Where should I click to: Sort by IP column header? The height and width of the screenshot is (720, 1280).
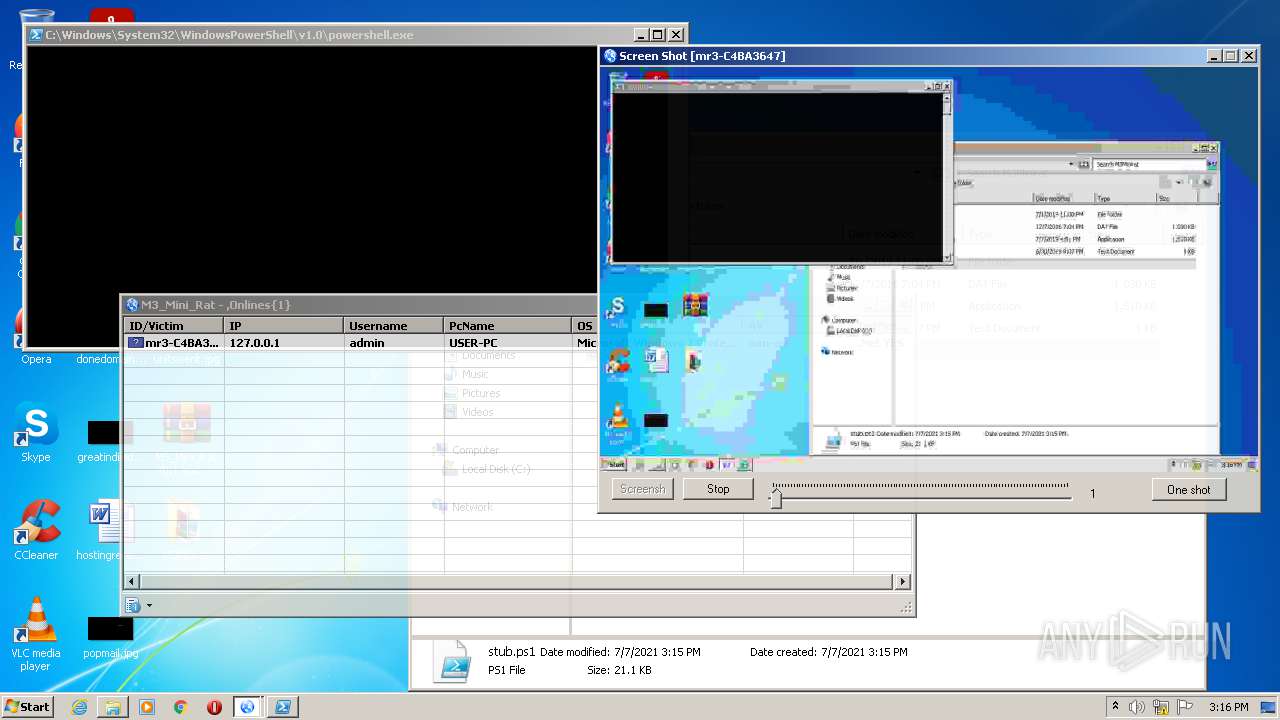285,326
